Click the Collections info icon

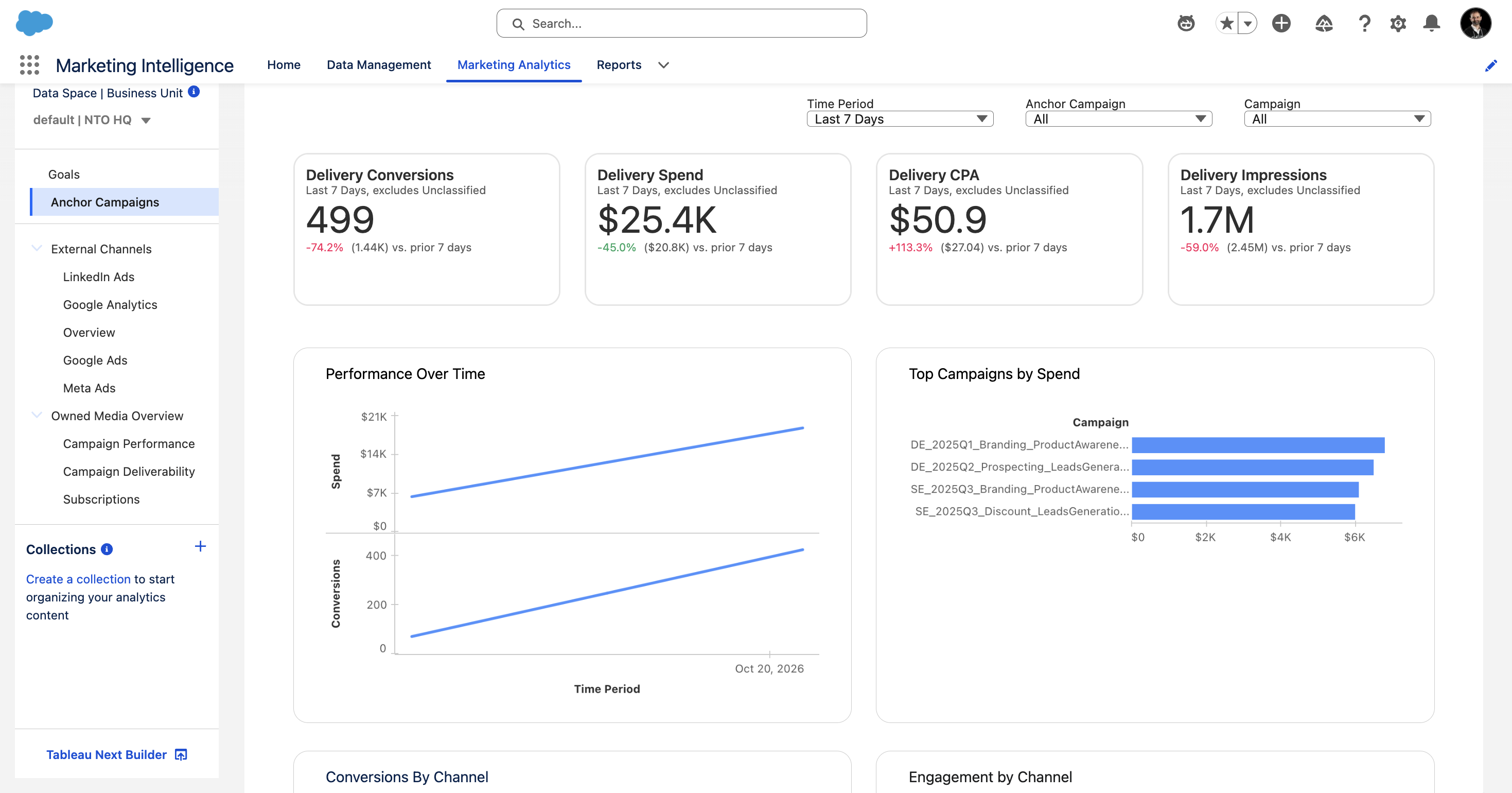(107, 548)
